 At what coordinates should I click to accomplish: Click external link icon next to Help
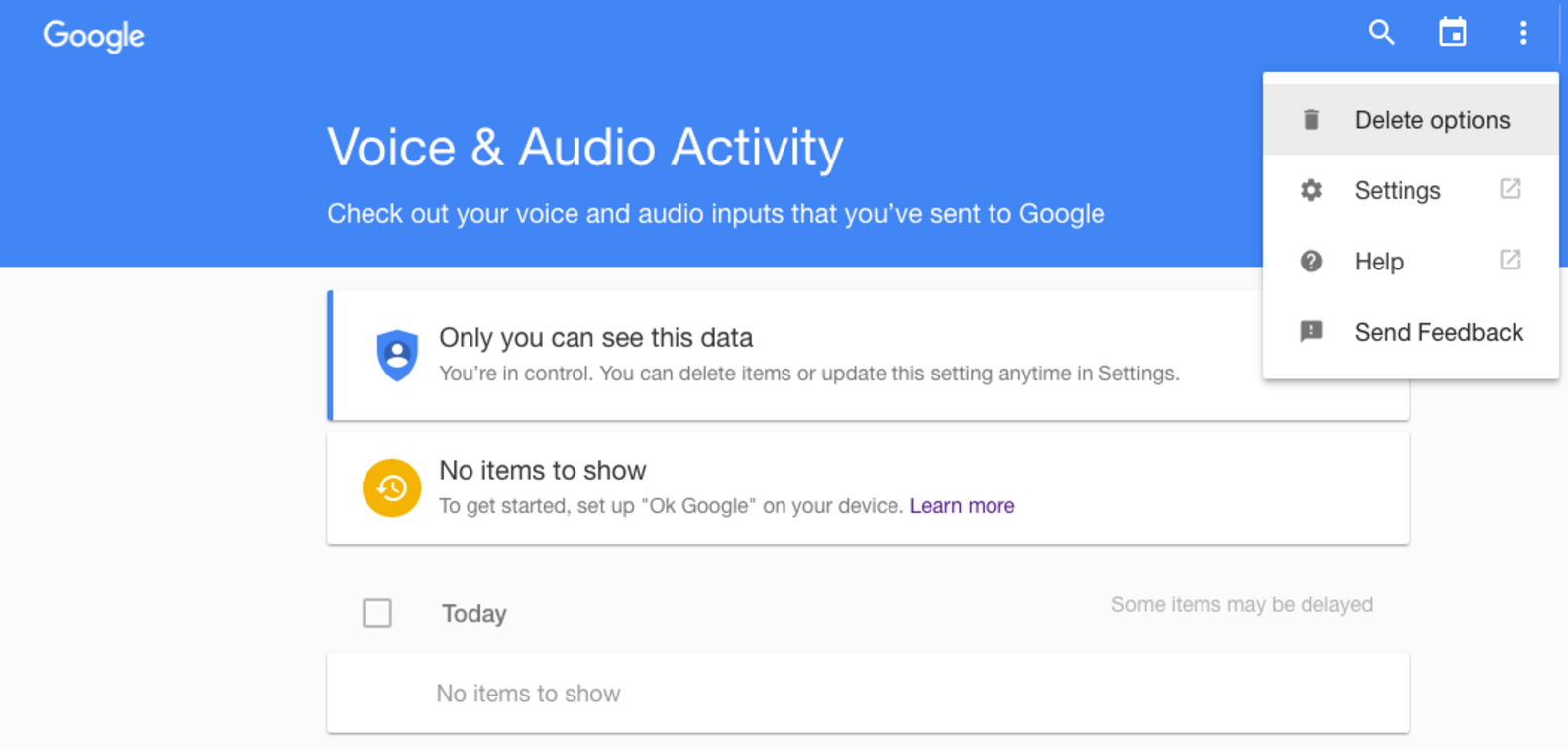[x=1510, y=261]
